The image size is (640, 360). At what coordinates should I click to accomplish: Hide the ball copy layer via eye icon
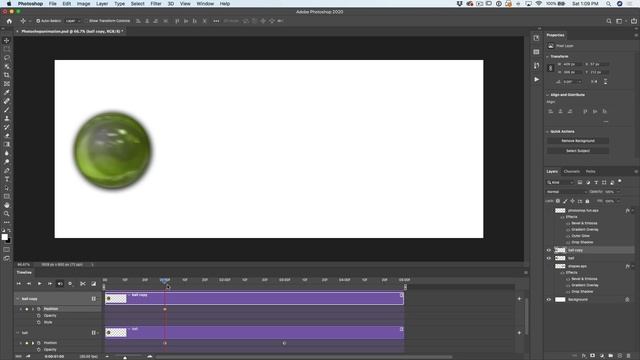point(549,250)
